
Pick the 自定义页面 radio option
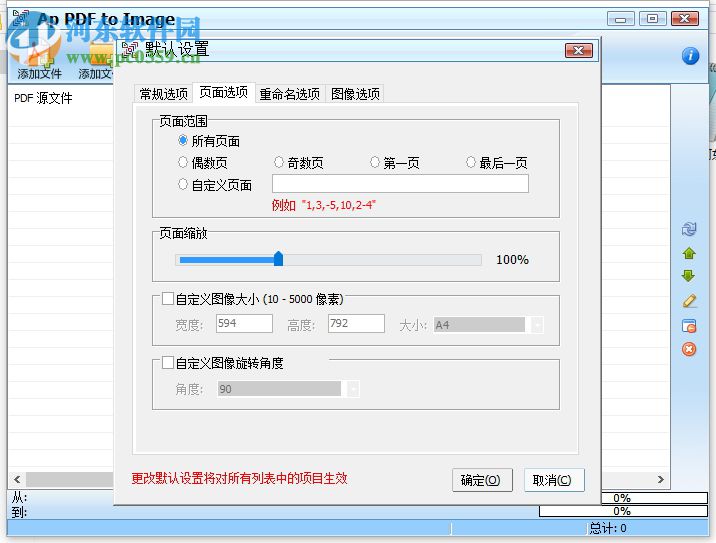pyautogui.click(x=183, y=184)
